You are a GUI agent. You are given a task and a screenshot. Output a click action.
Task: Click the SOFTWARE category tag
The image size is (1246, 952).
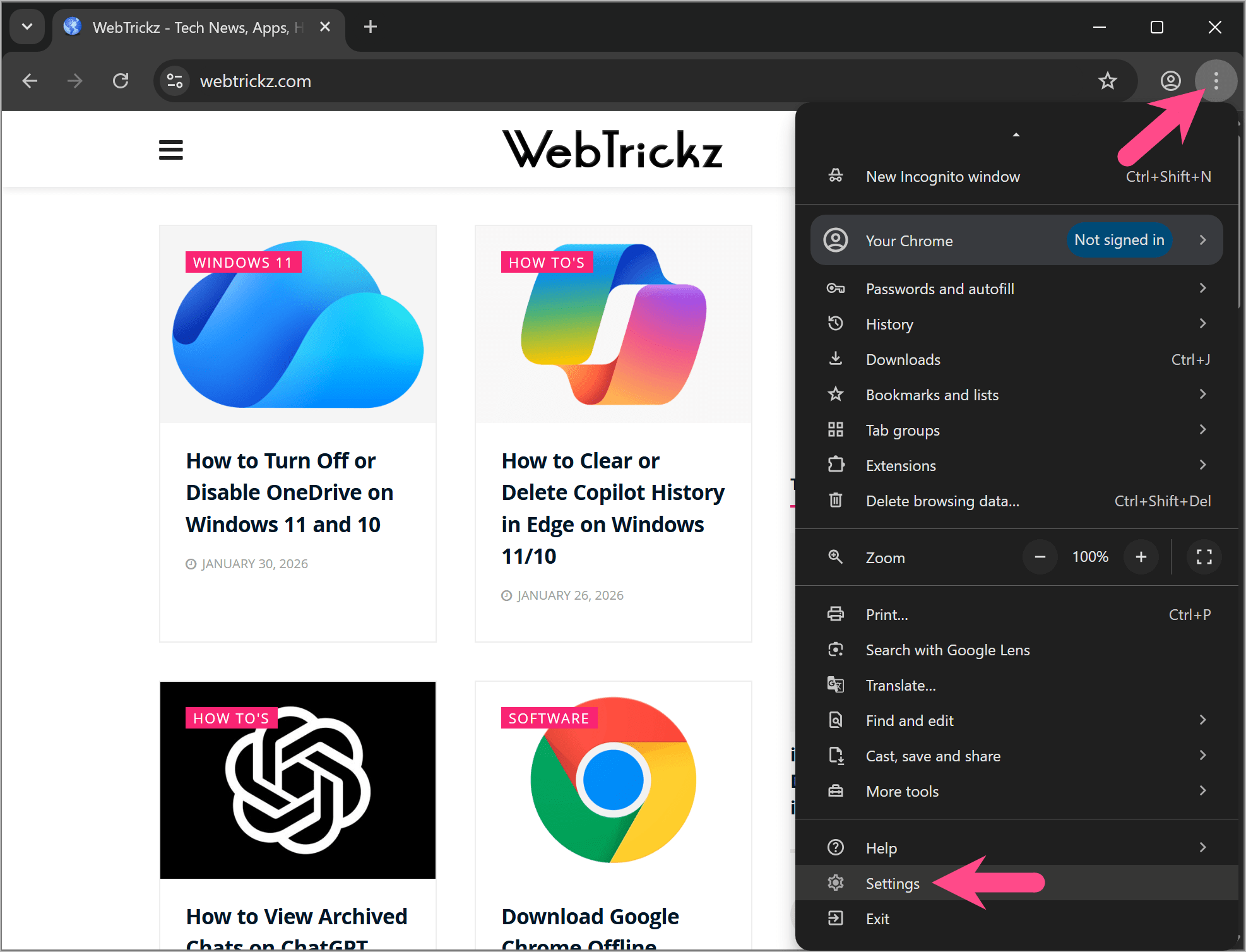point(549,718)
